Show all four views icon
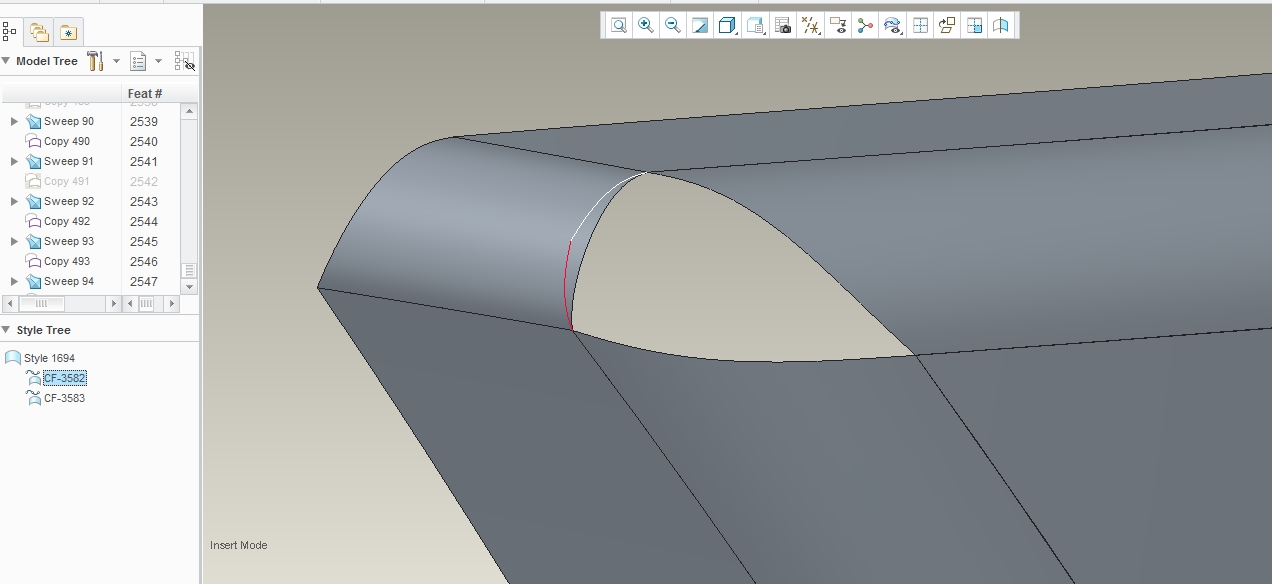 tap(920, 26)
